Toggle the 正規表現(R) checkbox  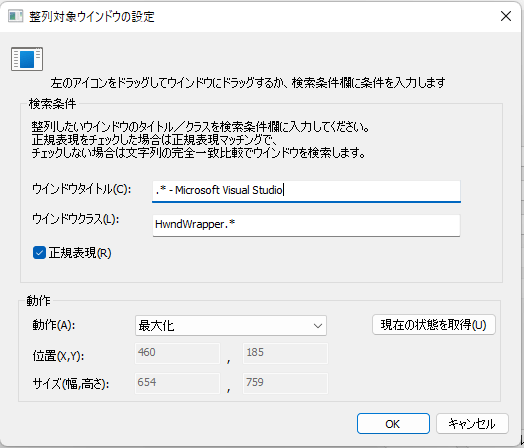pyautogui.click(x=39, y=253)
